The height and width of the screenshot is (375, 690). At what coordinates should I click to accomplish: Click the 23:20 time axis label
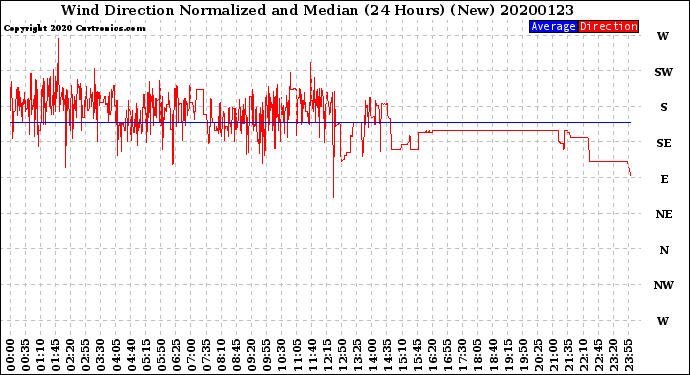[613, 355]
